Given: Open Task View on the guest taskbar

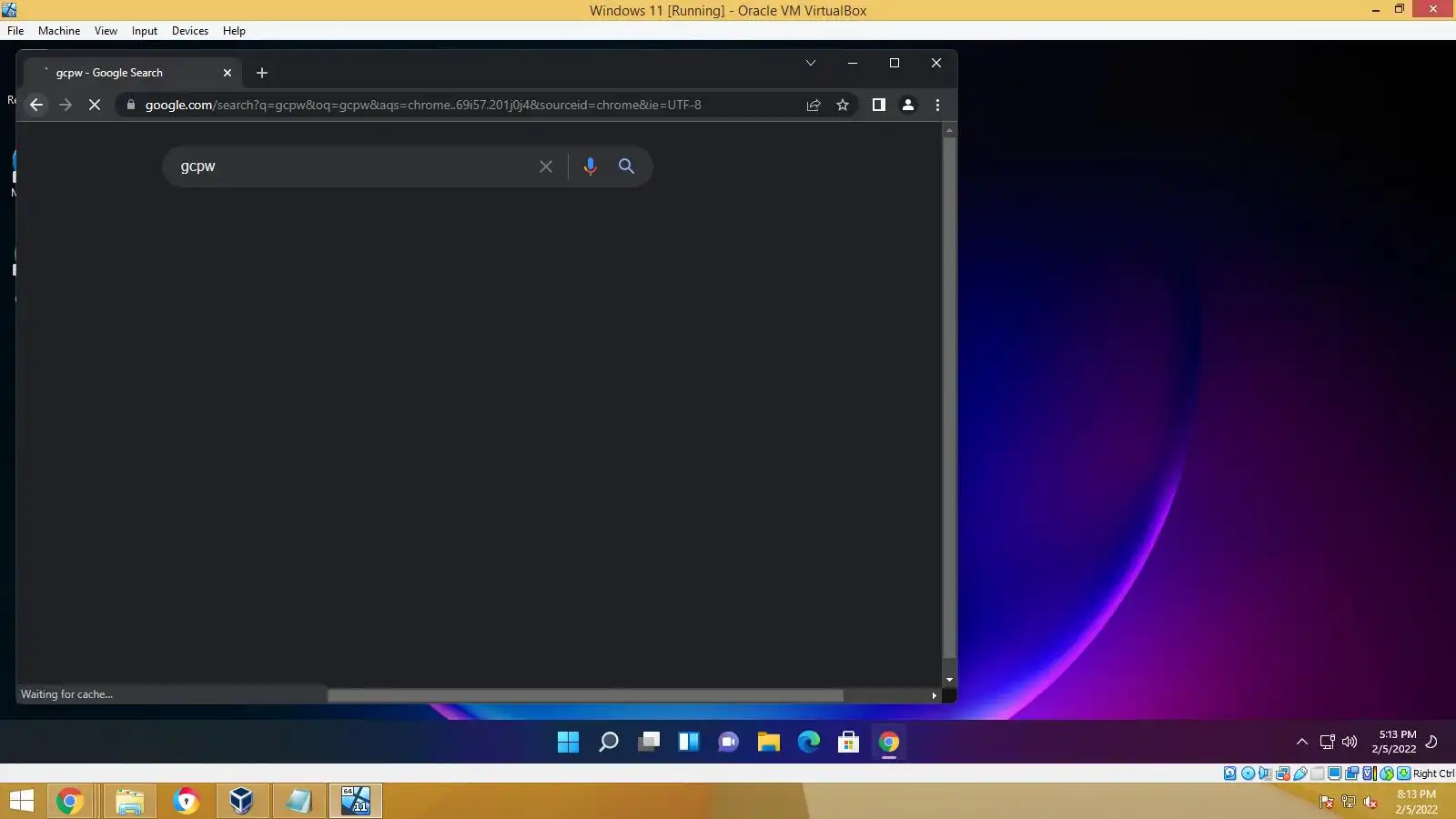Looking at the screenshot, I should coord(649,743).
